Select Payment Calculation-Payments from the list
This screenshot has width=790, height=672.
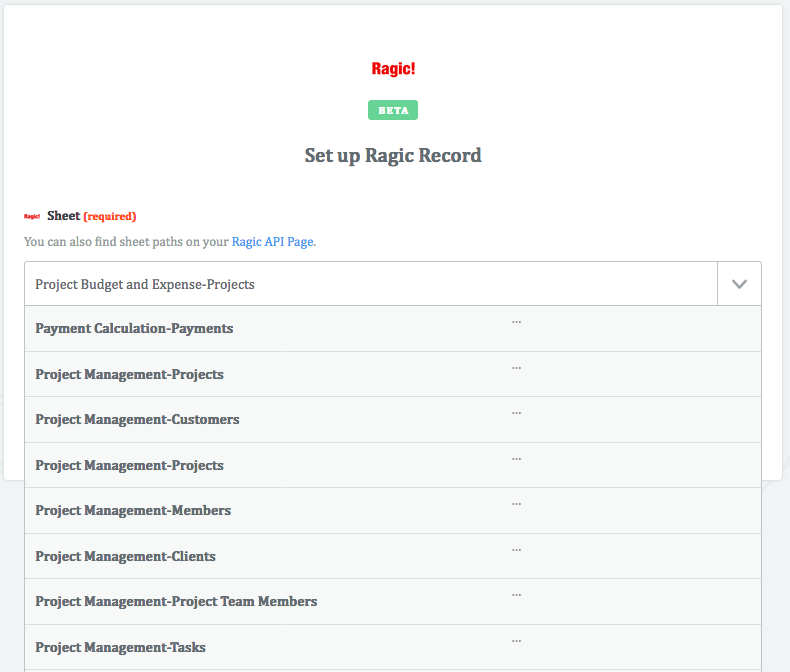(134, 329)
